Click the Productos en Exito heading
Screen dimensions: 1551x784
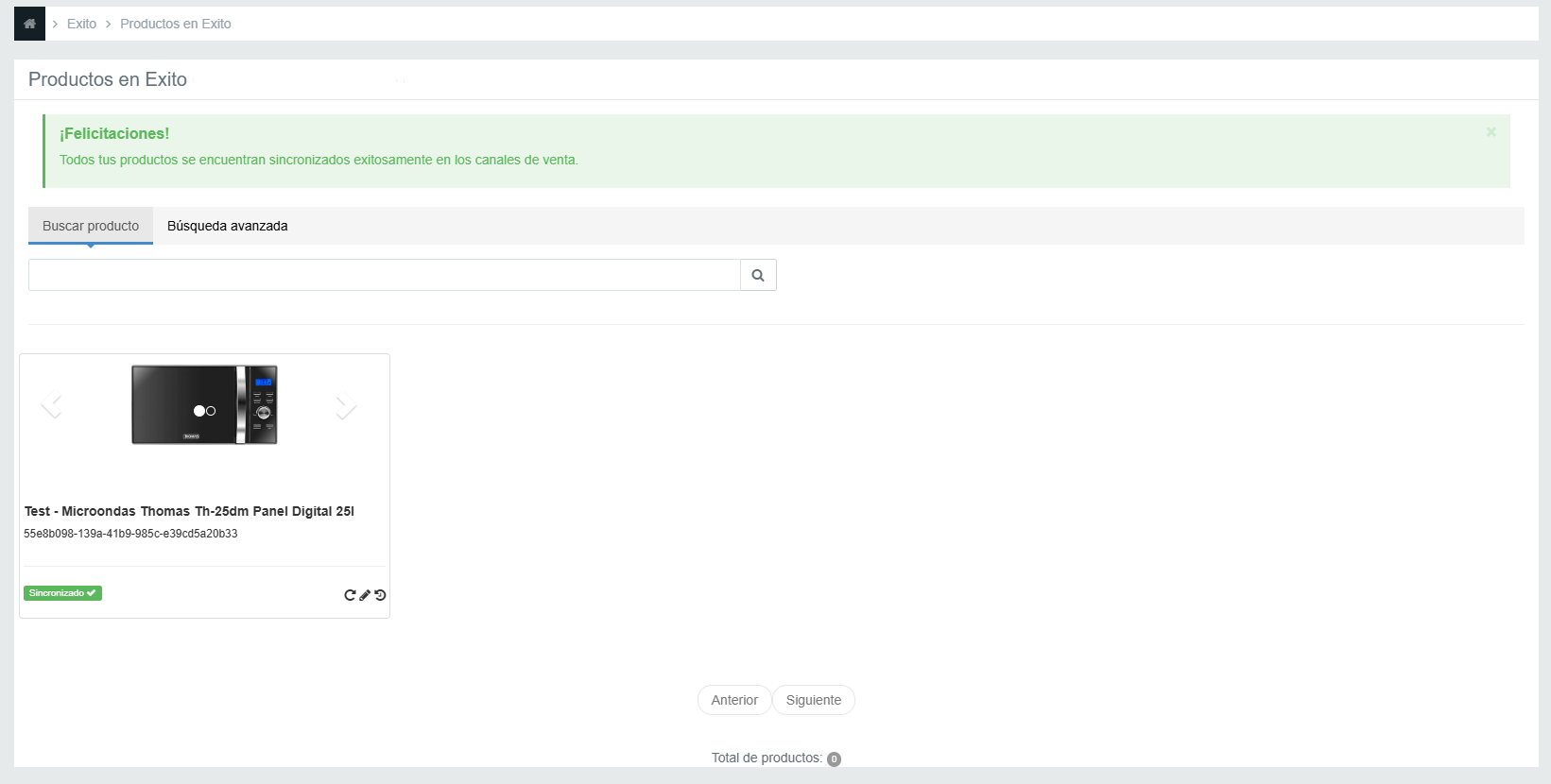point(108,79)
